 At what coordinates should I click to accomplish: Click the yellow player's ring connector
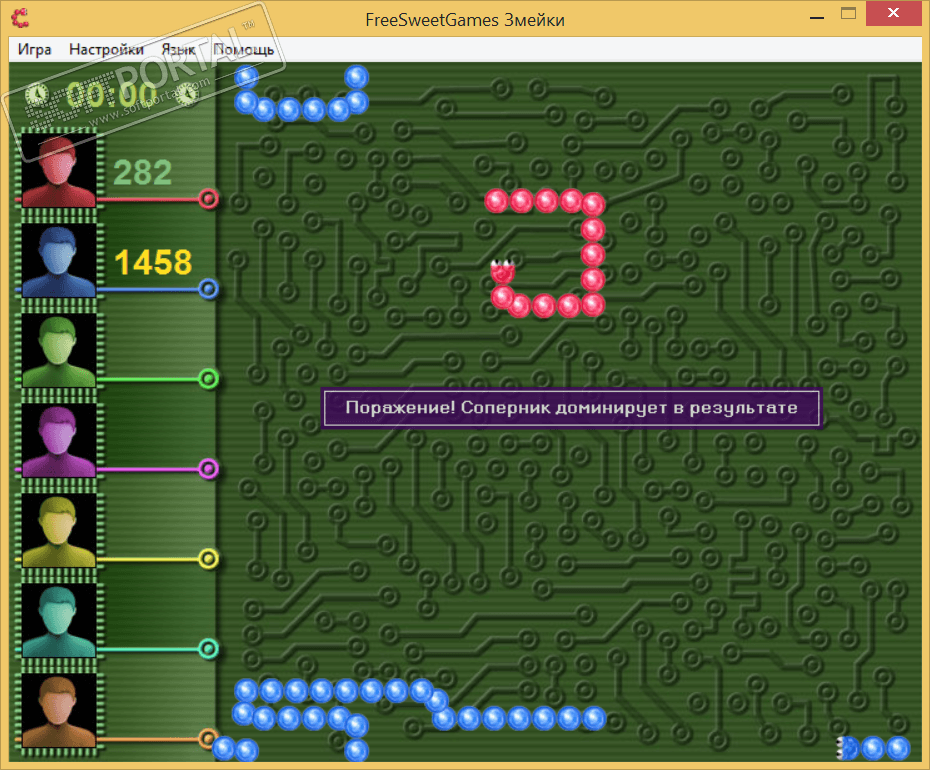(x=208, y=559)
